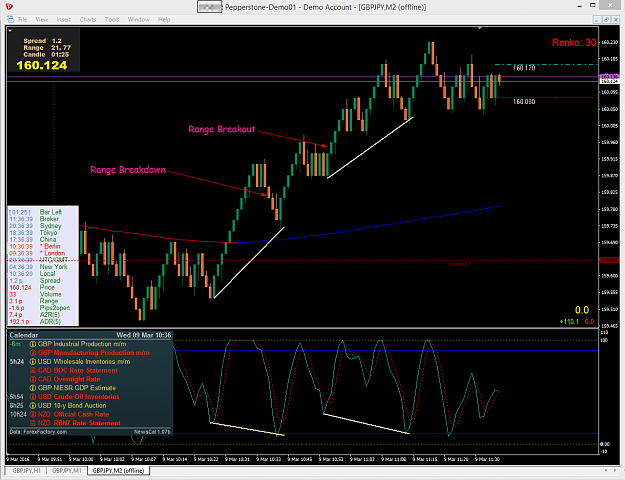Screen dimensions: 625x480
Task: Click the NewsCal 1.07b version label
Action: coord(152,432)
